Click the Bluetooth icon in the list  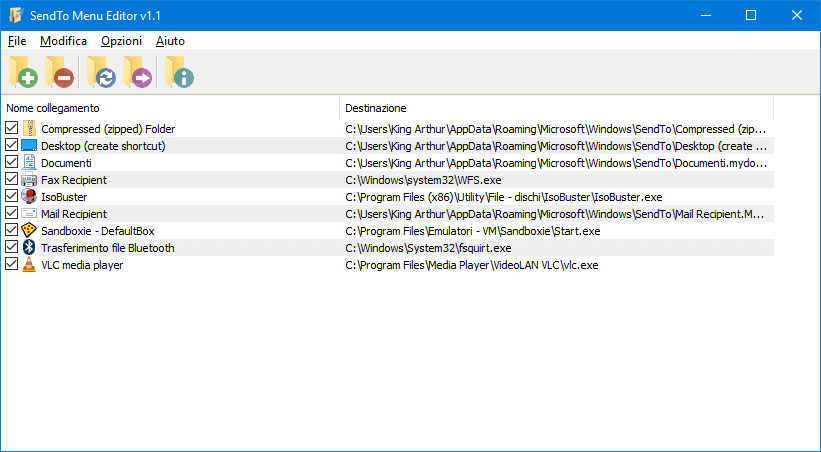(x=29, y=248)
